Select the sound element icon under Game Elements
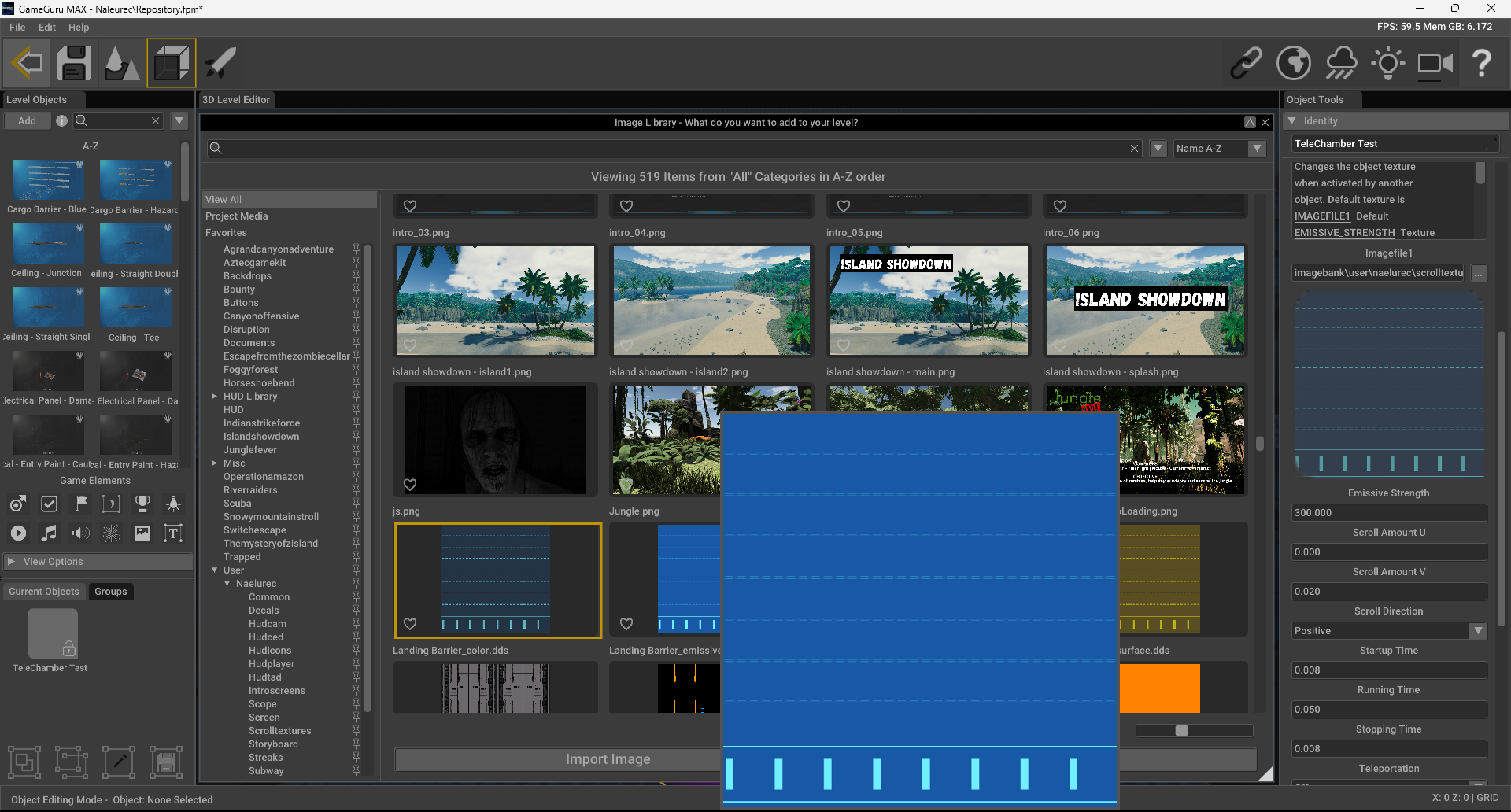 coord(79,533)
